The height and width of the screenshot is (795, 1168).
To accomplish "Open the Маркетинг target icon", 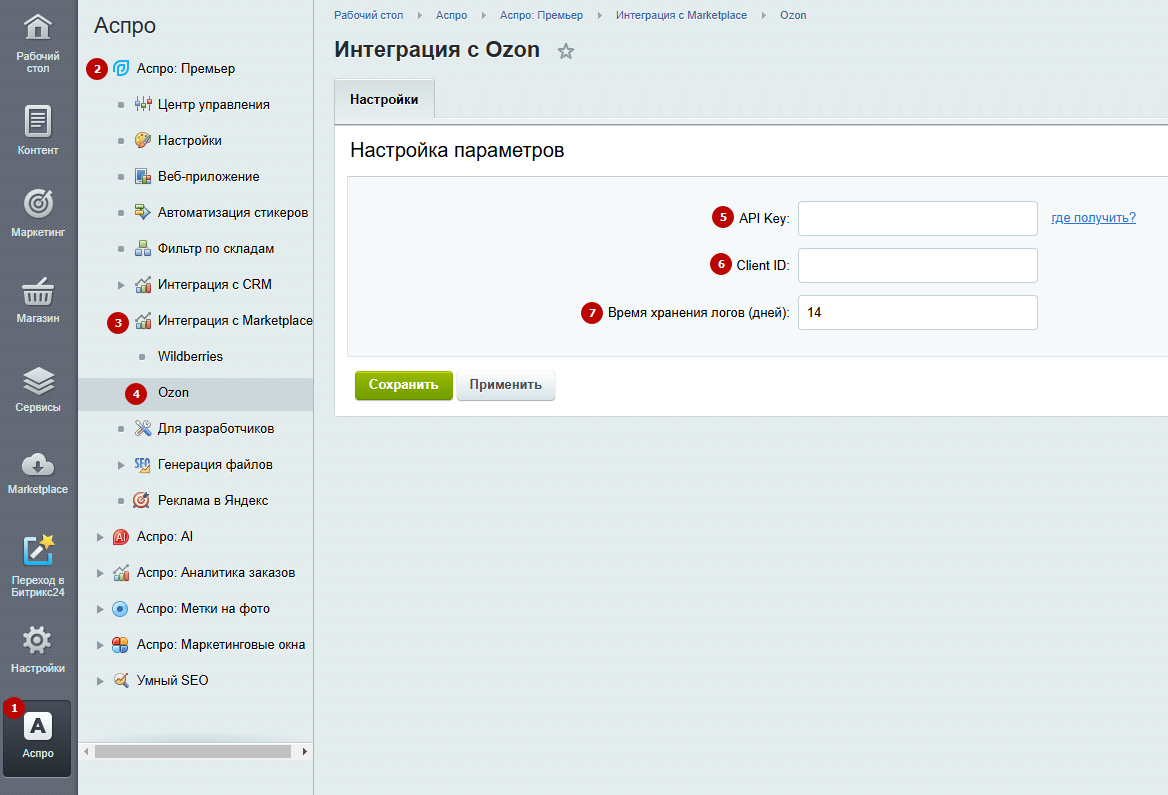I will 38,203.
